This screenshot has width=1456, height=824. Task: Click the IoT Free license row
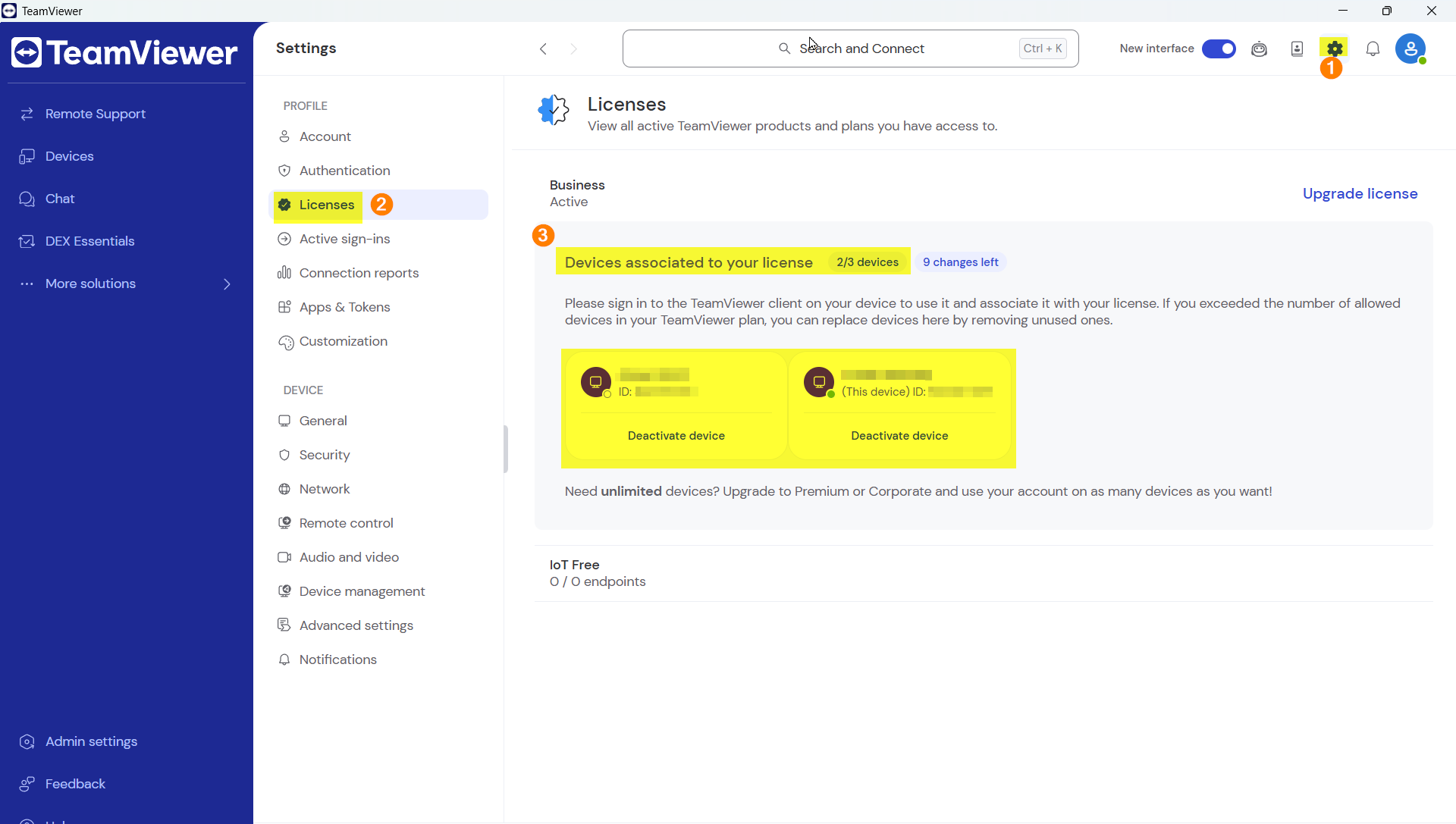(x=984, y=573)
